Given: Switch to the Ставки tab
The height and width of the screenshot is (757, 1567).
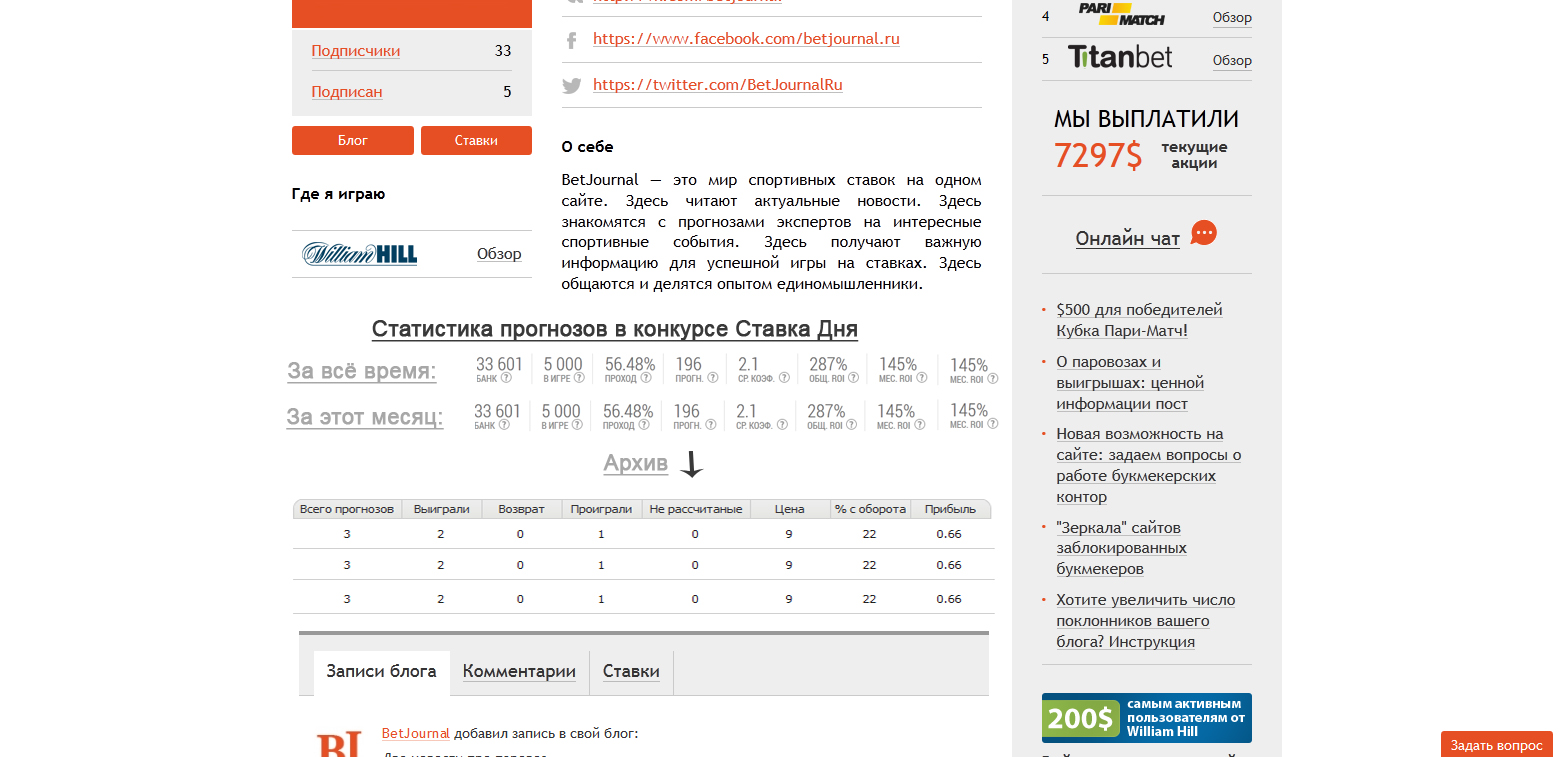Looking at the screenshot, I should 631,672.
